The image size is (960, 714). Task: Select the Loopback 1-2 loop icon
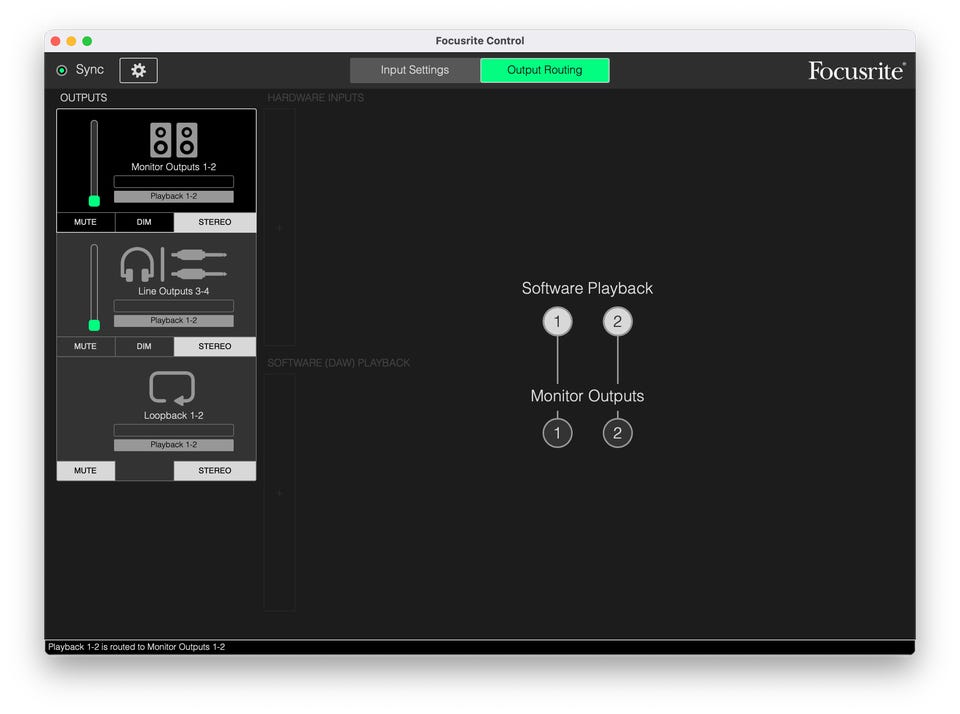click(x=172, y=388)
